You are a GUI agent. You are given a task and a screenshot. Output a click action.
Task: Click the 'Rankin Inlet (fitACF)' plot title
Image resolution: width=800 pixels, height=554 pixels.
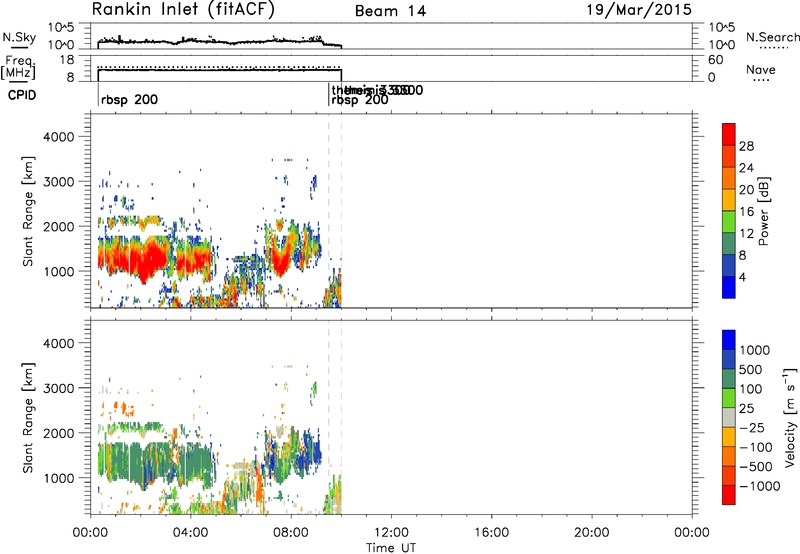click(x=184, y=10)
